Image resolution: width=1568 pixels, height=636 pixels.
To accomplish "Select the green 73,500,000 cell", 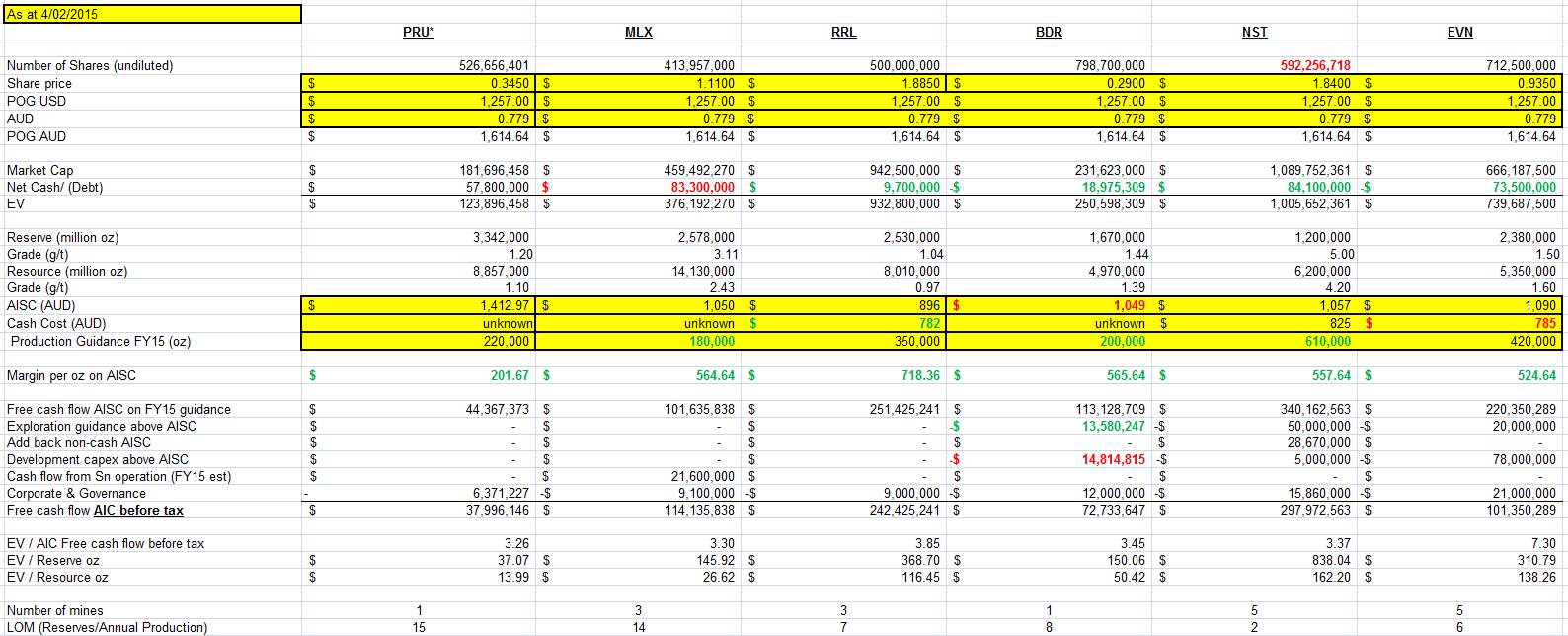I will (x=1525, y=188).
